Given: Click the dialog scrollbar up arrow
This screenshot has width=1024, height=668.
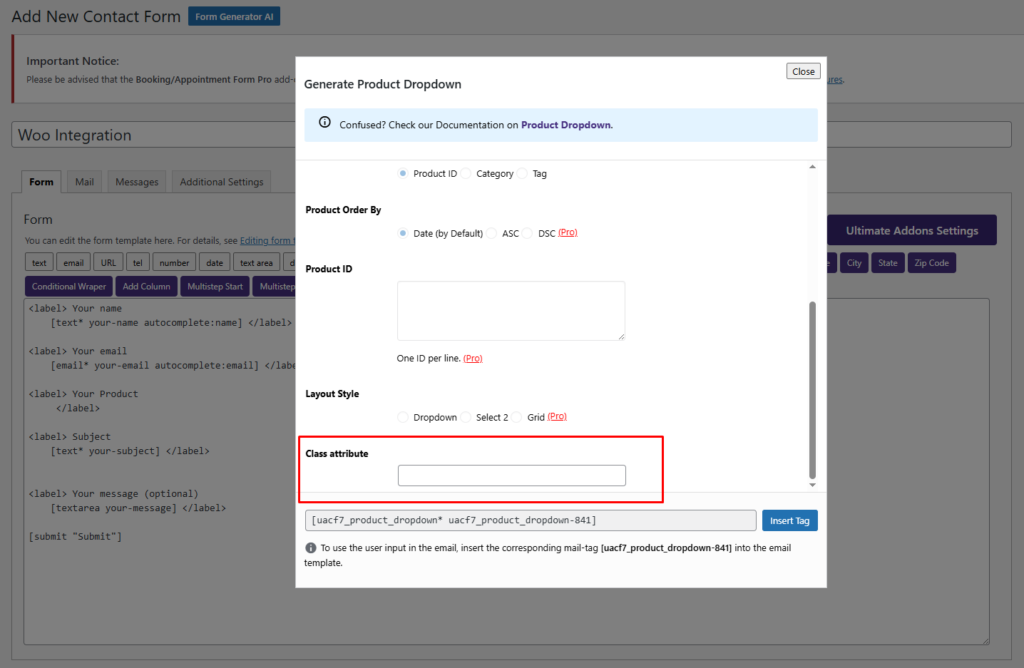Looking at the screenshot, I should (x=812, y=167).
